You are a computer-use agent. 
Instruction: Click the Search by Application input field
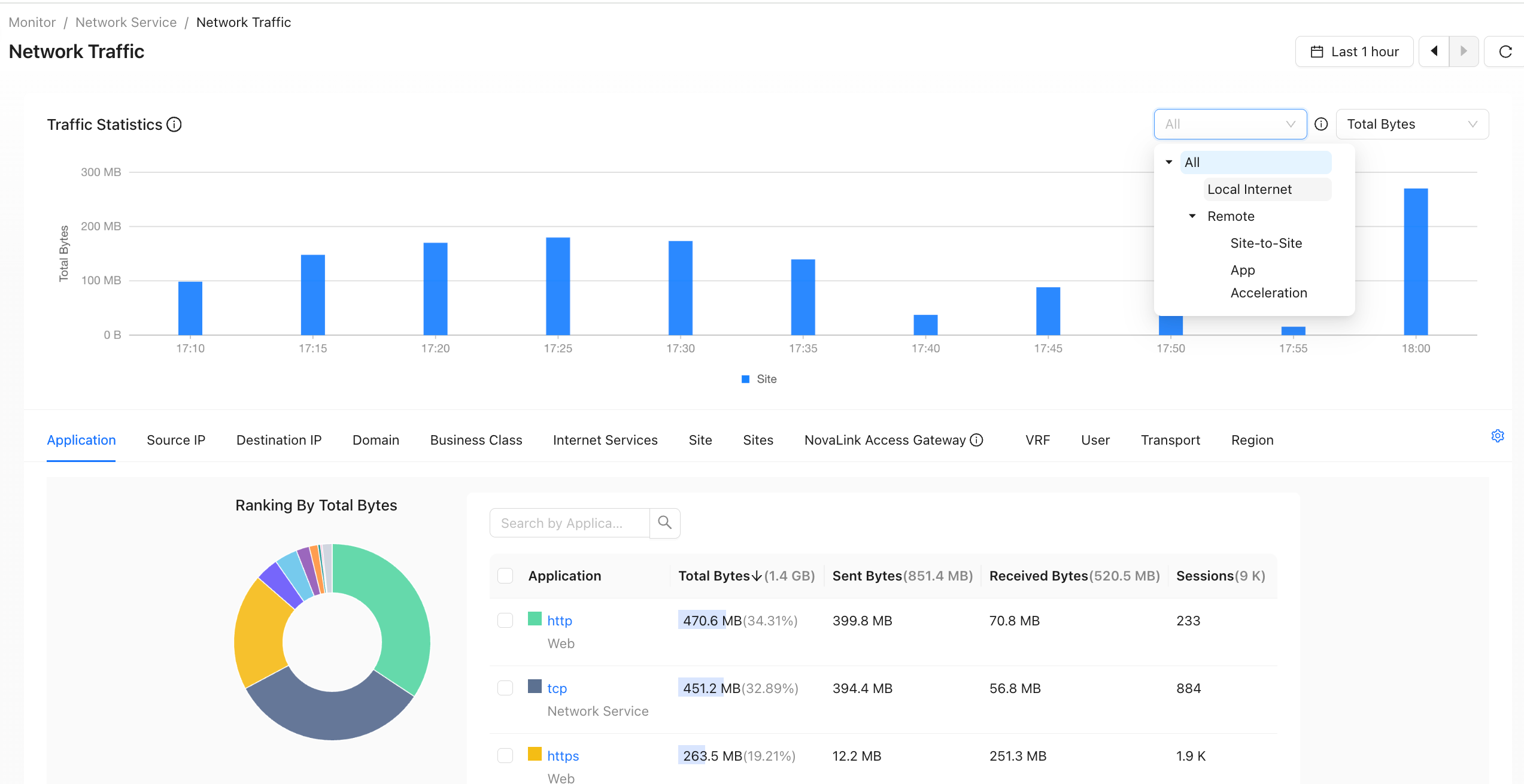pos(569,523)
